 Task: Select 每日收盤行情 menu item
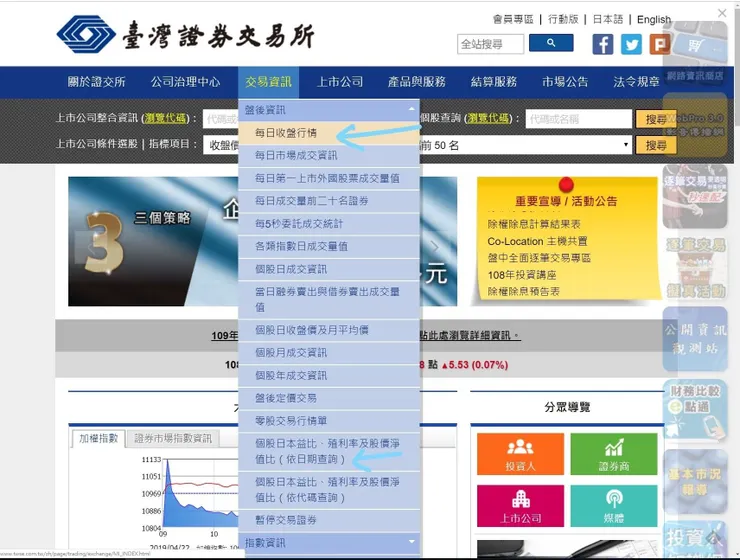[329, 133]
